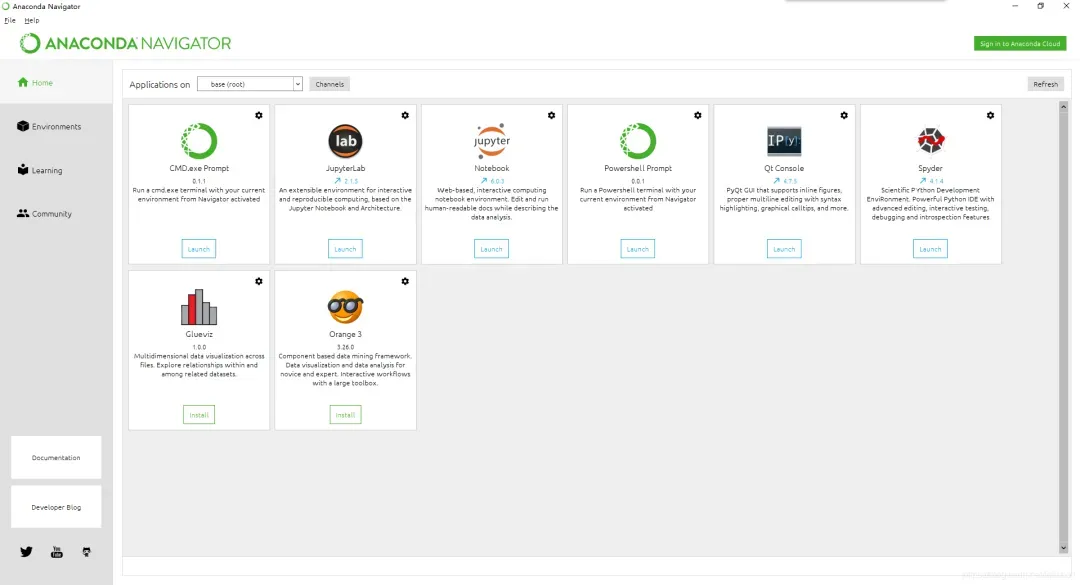Click the CMD.exe Prompt application logo

pos(199,141)
